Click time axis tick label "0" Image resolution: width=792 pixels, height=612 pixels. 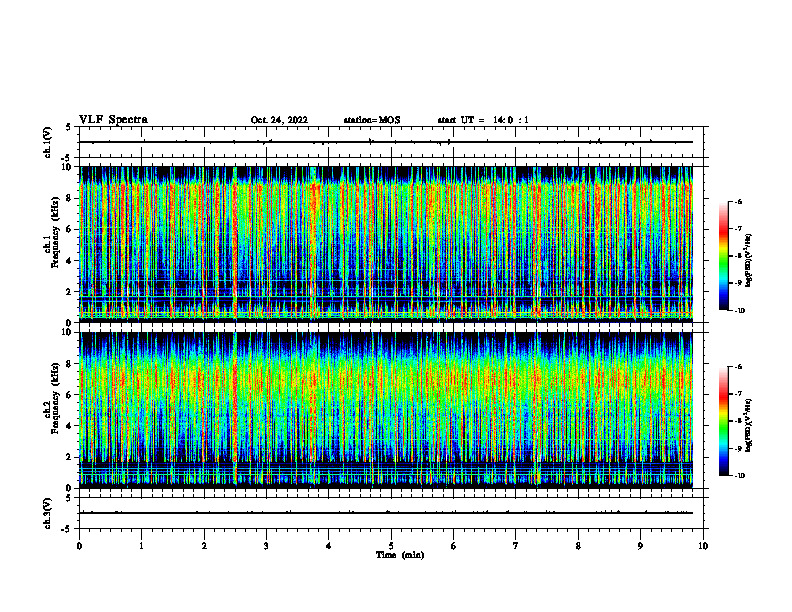tap(79, 546)
